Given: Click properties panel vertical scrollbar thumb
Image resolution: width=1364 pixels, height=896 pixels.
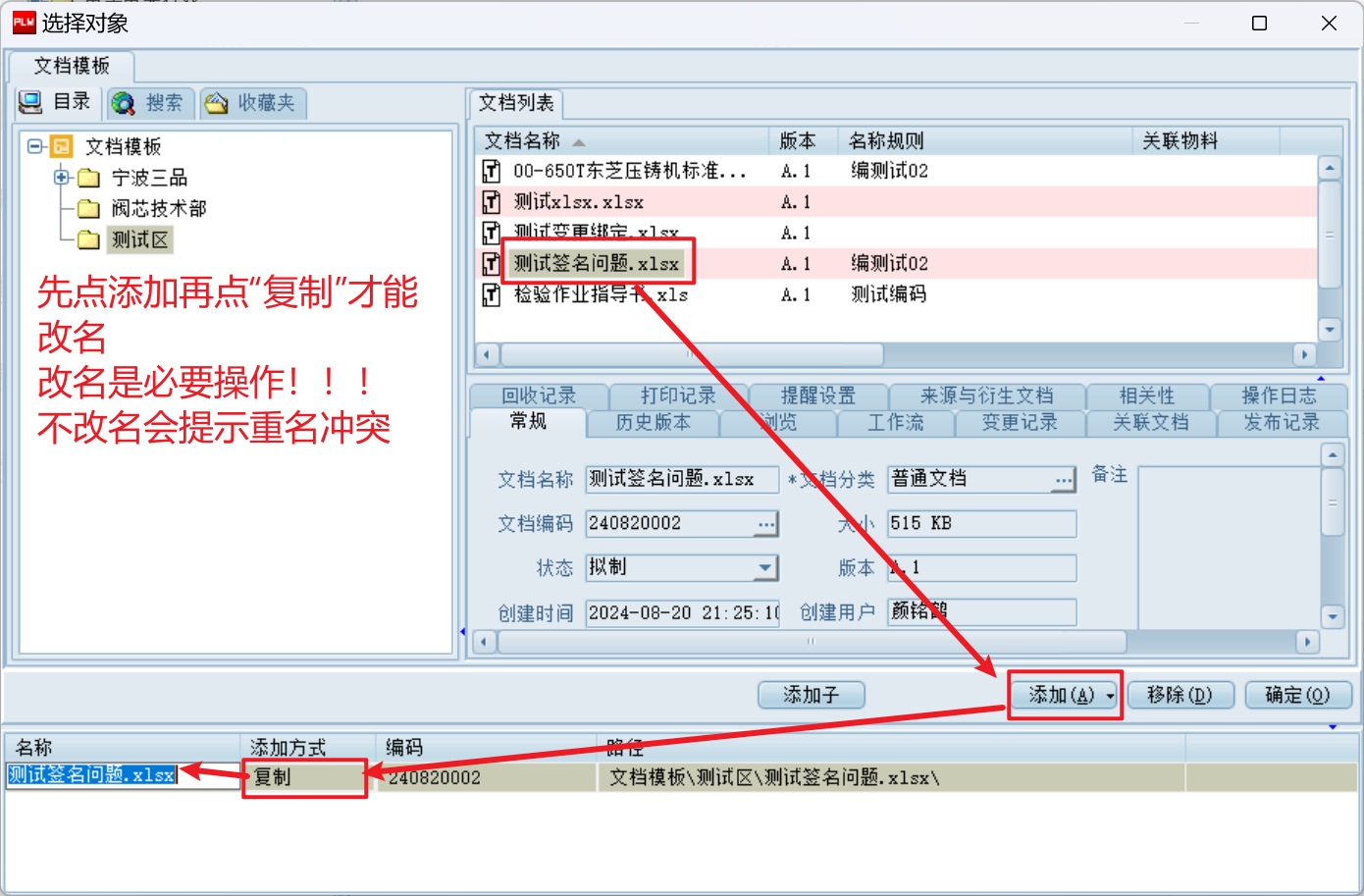Looking at the screenshot, I should (x=1332, y=502).
